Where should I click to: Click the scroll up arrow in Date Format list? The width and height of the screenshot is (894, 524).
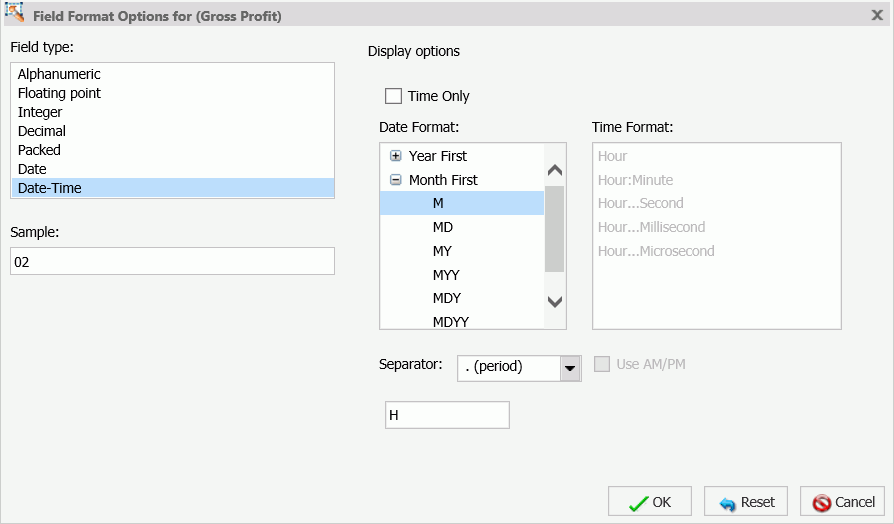point(555,170)
